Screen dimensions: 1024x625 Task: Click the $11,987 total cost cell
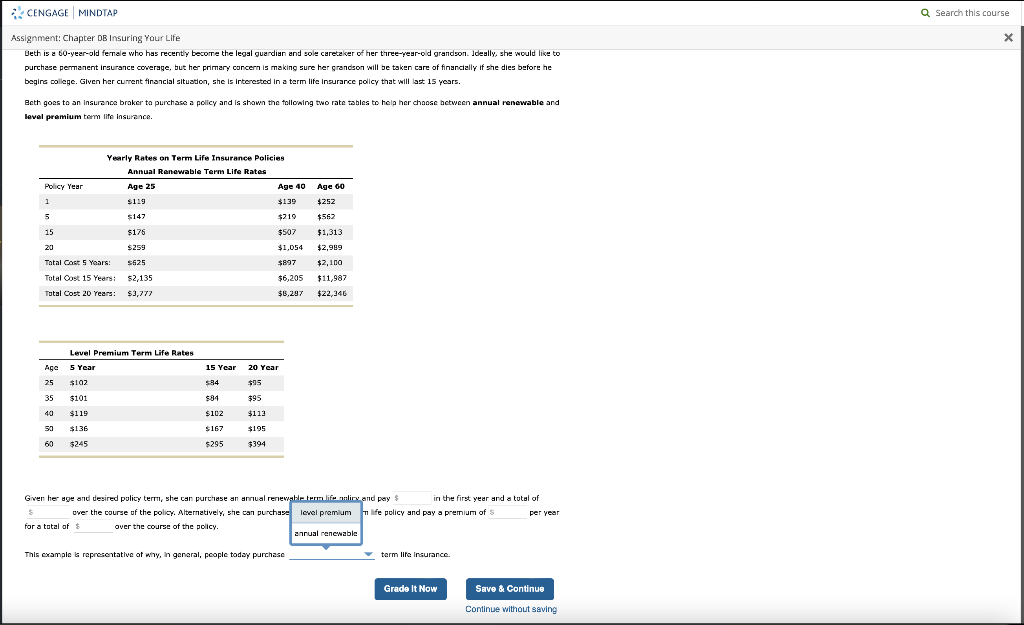[x=332, y=278]
